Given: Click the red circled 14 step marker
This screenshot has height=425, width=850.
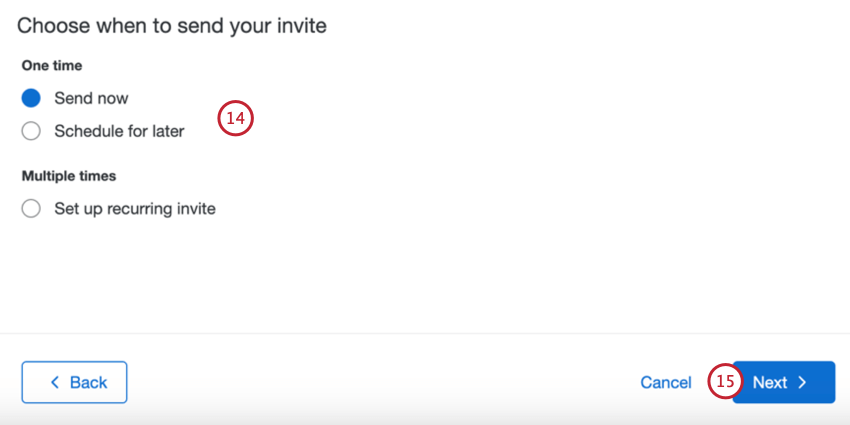Looking at the screenshot, I should (x=236, y=118).
